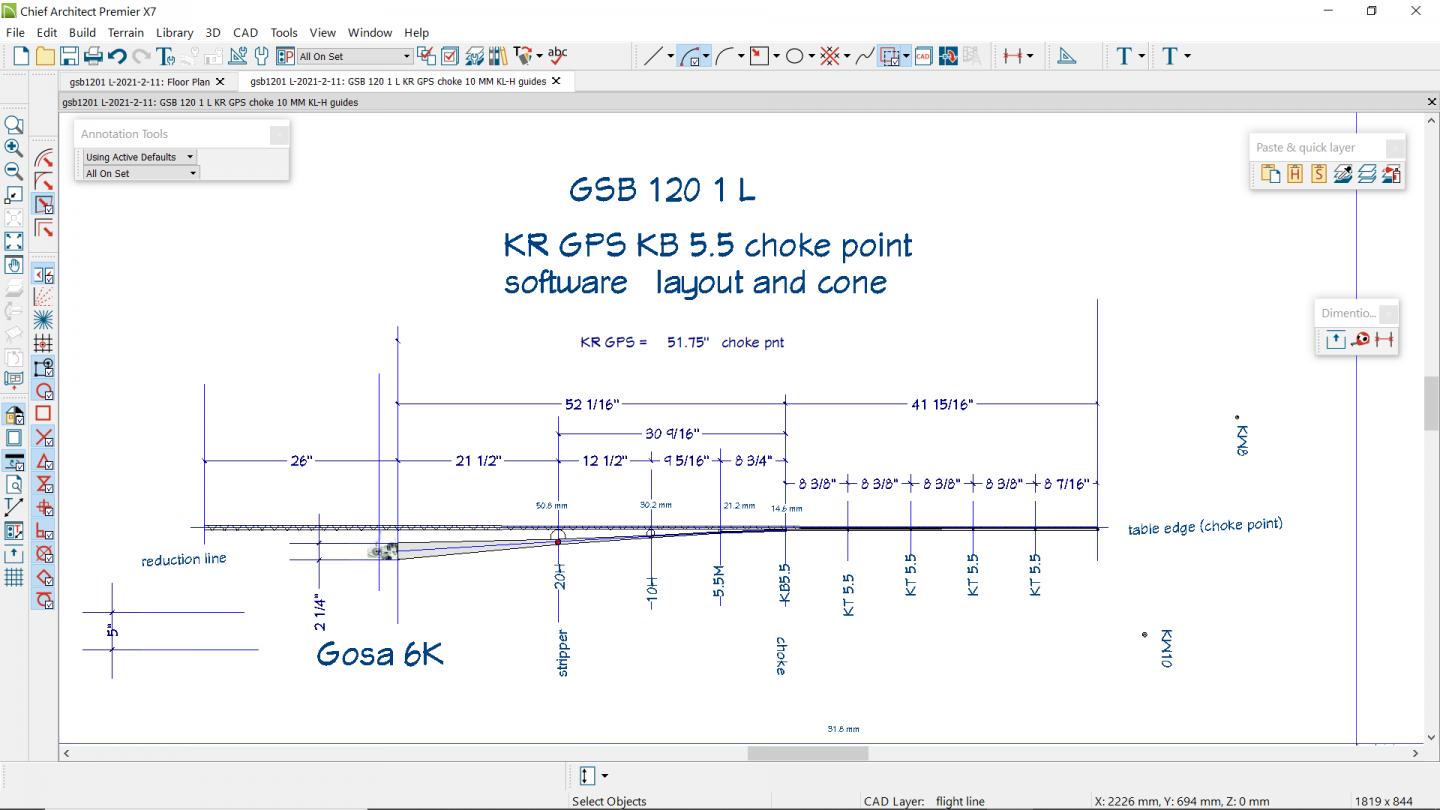
Task: Toggle the Angle Snaps radial icon
Action: click(44, 320)
